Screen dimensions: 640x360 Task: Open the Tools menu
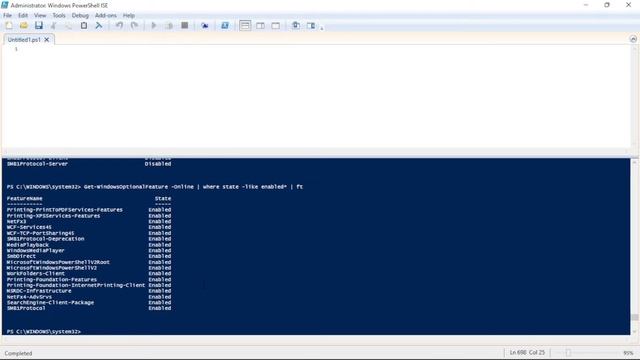click(59, 15)
